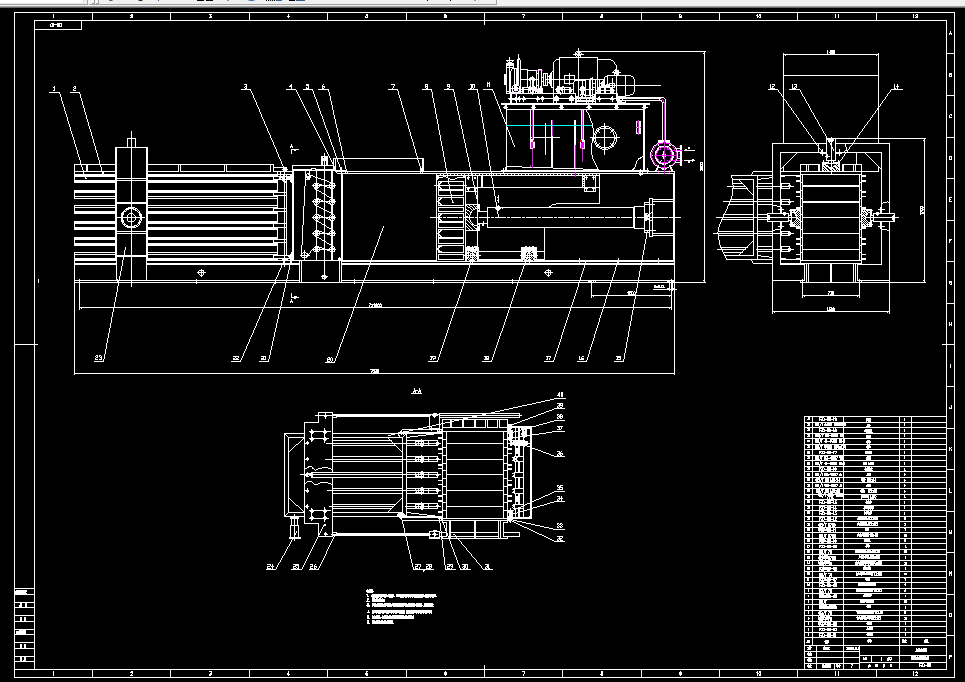This screenshot has width=965, height=682.
Task: Select part callout number 2 in main view
Action: coord(75,89)
